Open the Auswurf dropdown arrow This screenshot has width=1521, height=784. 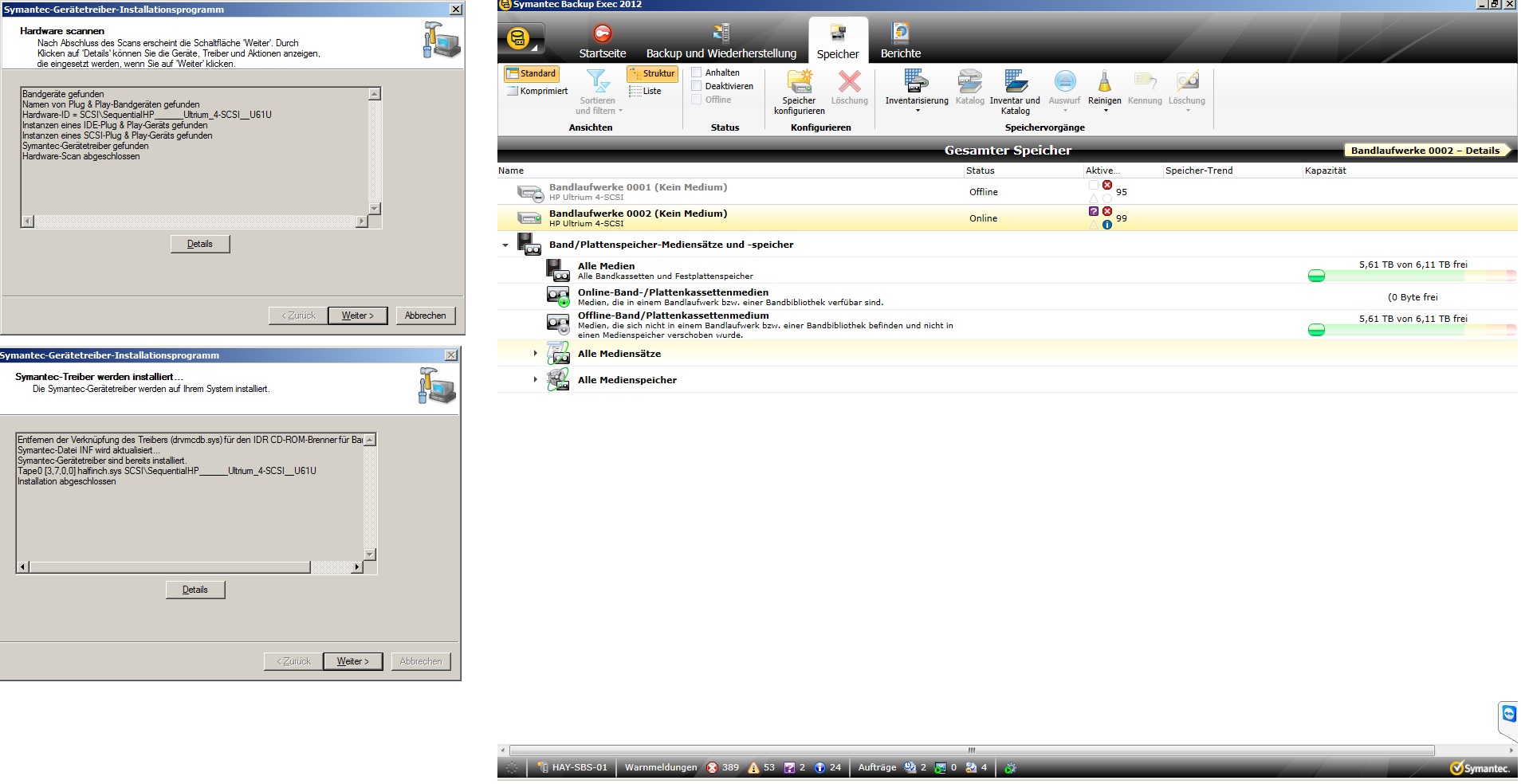pos(1065,111)
